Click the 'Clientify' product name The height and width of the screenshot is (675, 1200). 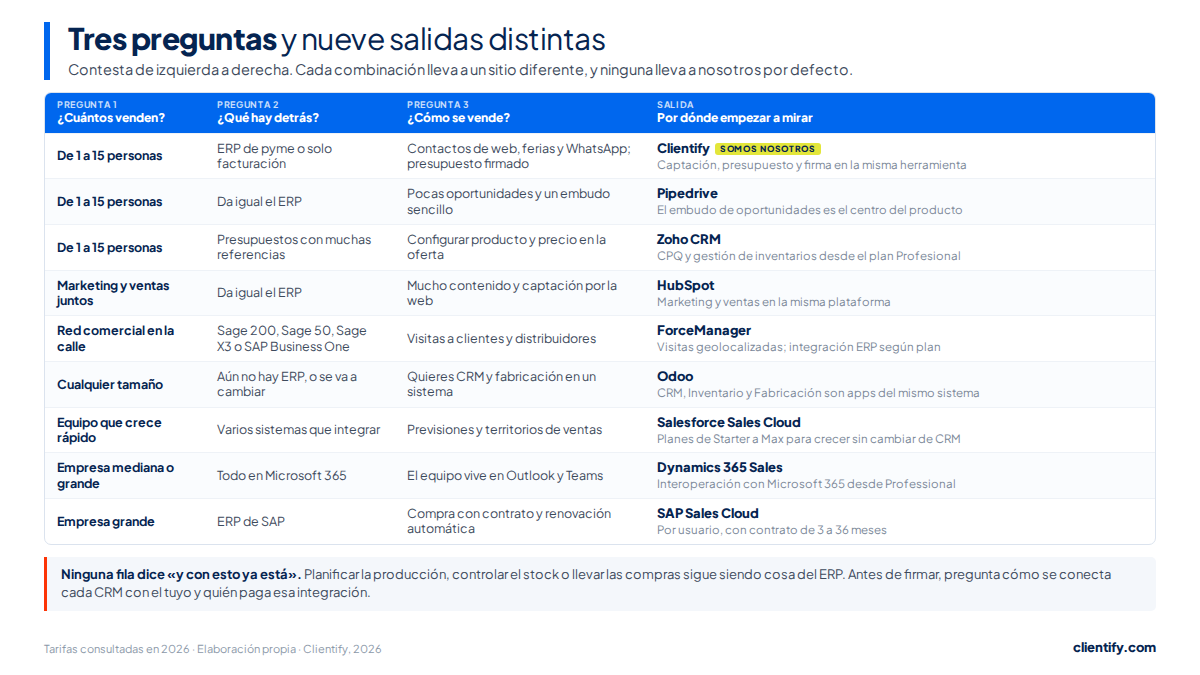tap(683, 148)
